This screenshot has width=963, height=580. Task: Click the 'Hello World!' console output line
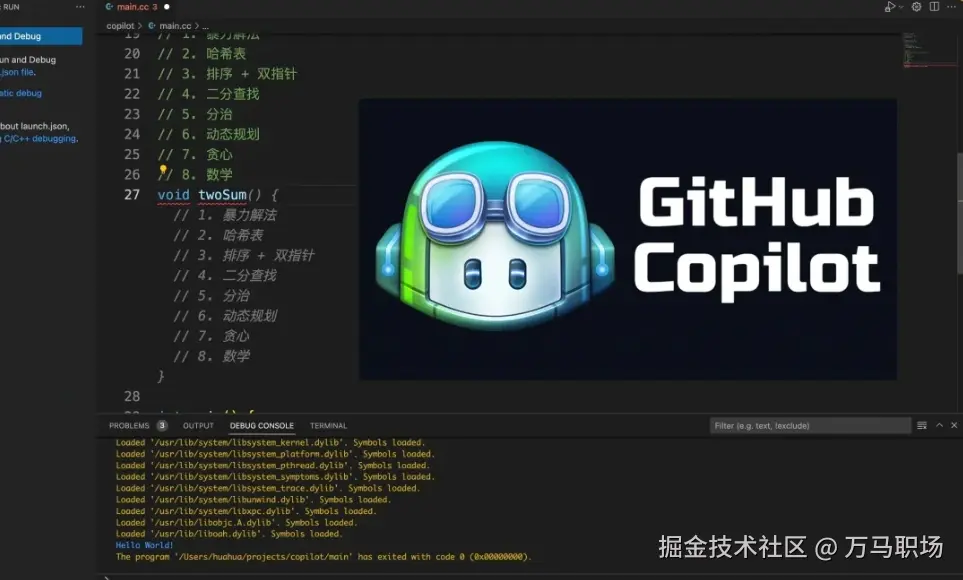coord(144,545)
